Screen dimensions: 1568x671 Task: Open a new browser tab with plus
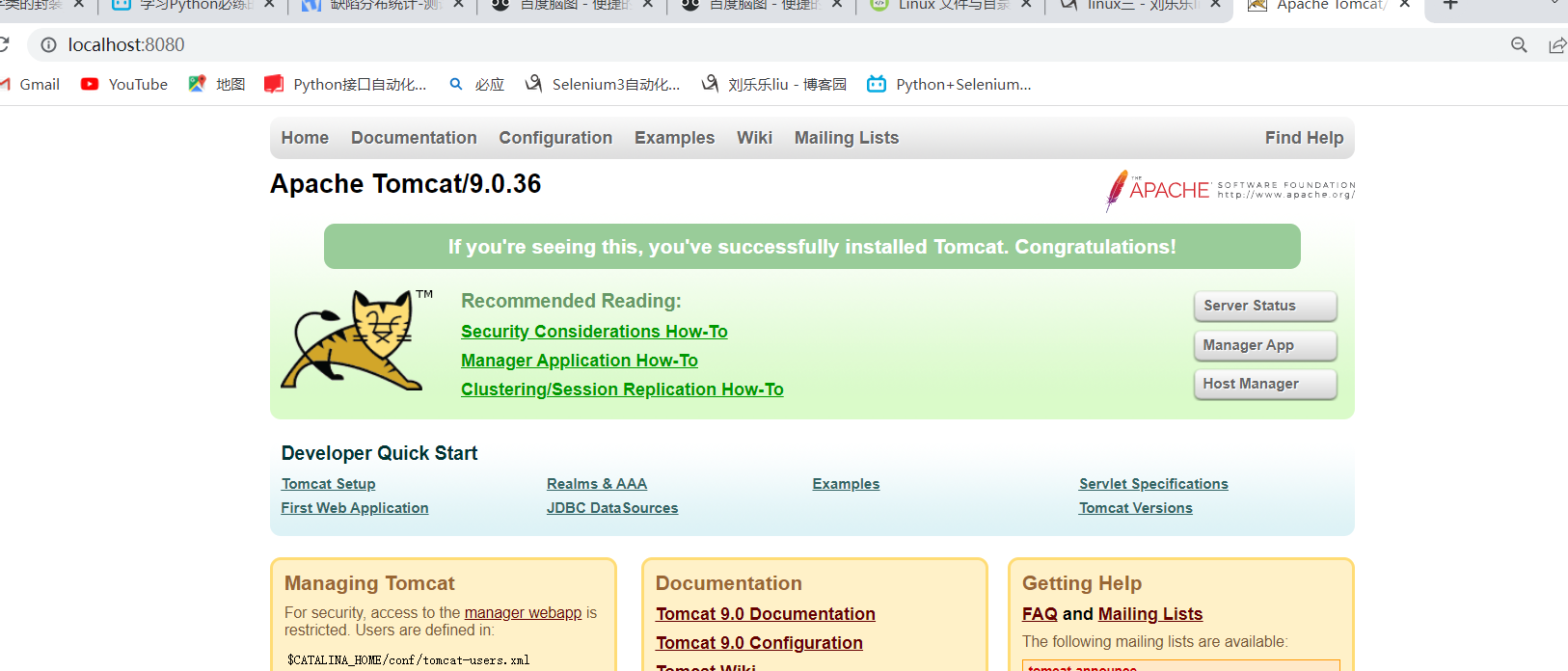coord(1450,5)
